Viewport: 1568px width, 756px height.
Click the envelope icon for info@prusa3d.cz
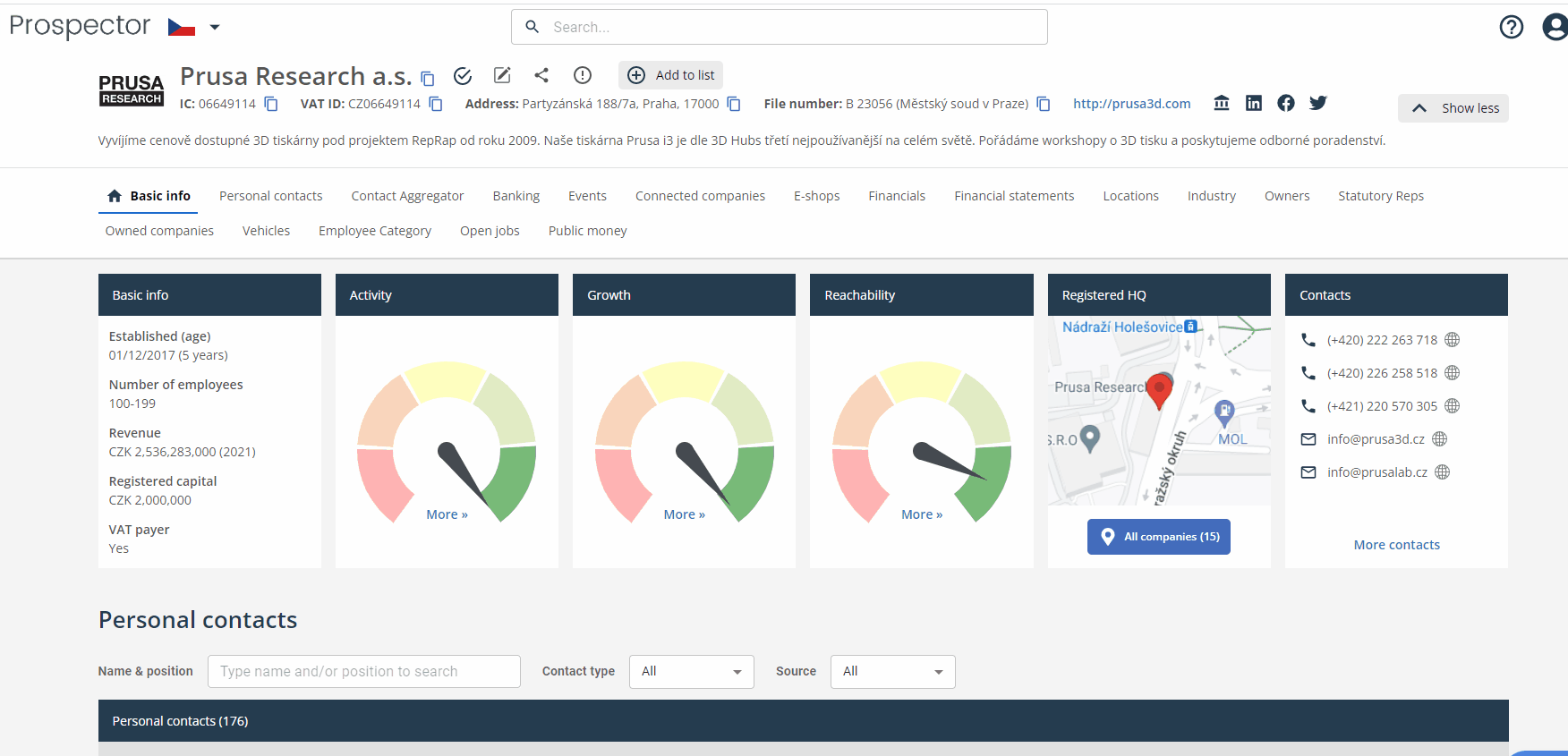point(1308,439)
